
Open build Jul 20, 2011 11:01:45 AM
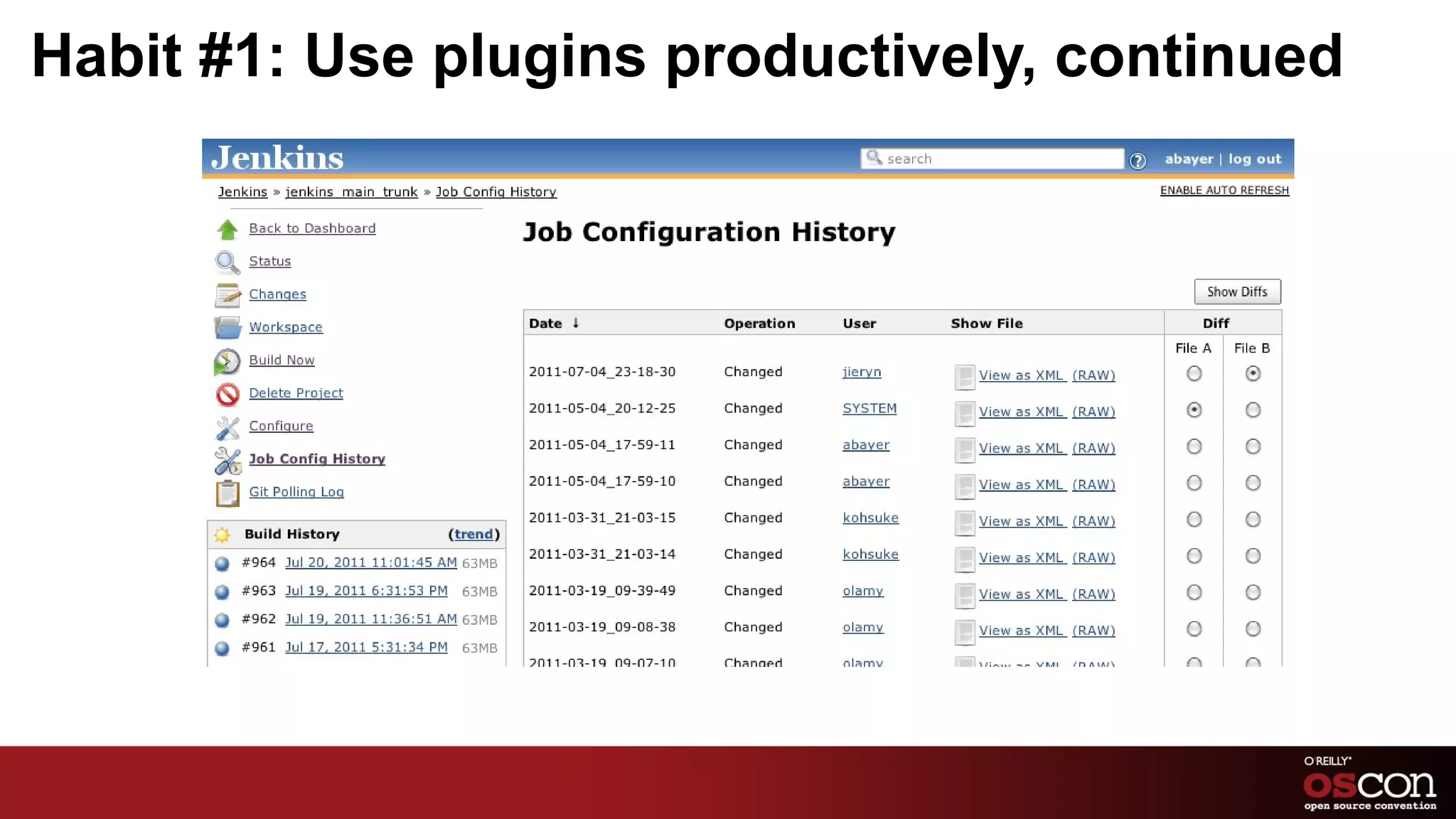pos(371,562)
